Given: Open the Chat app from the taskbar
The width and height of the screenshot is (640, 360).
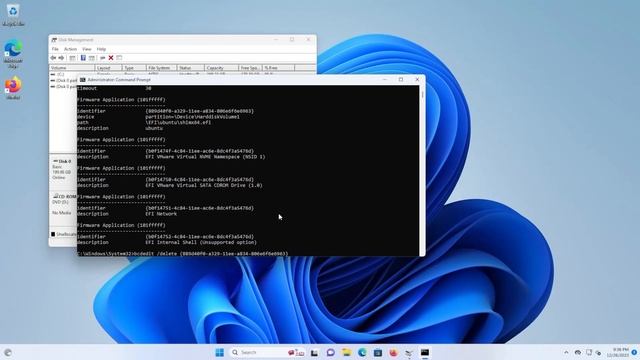Looking at the screenshot, I should click(x=330, y=352).
